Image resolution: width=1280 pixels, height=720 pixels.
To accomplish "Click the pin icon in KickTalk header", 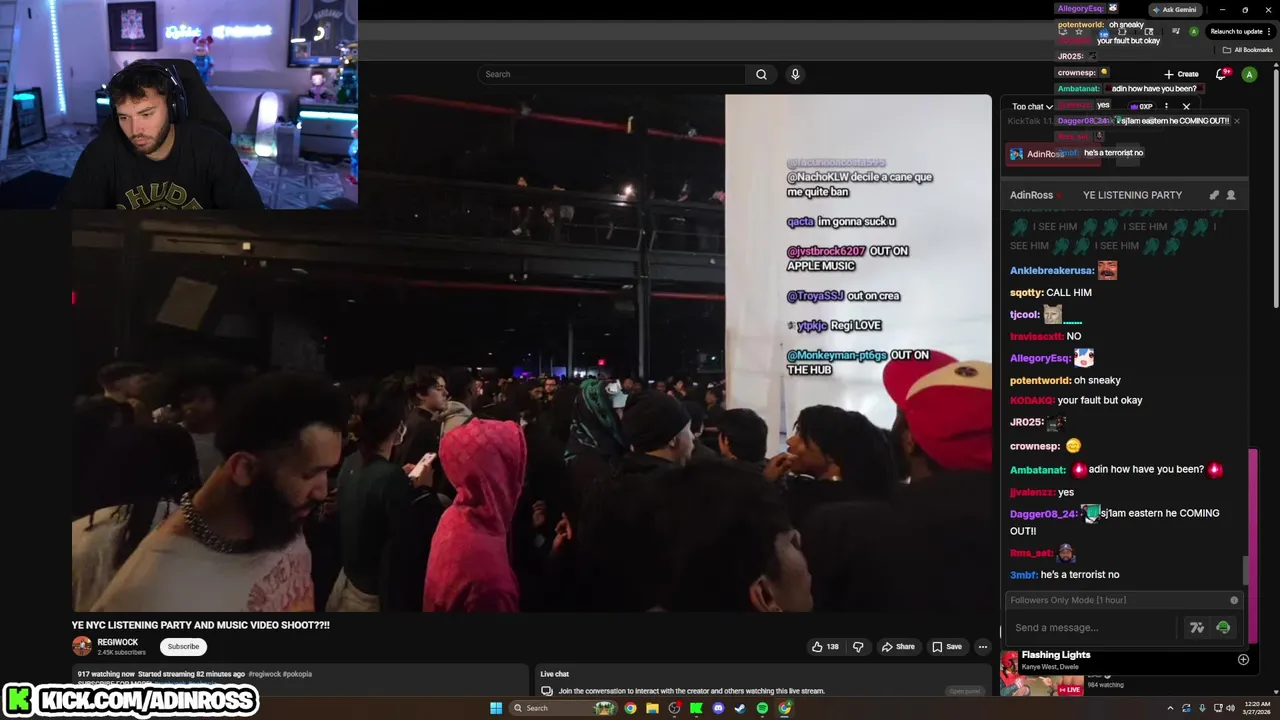I will click(1214, 195).
